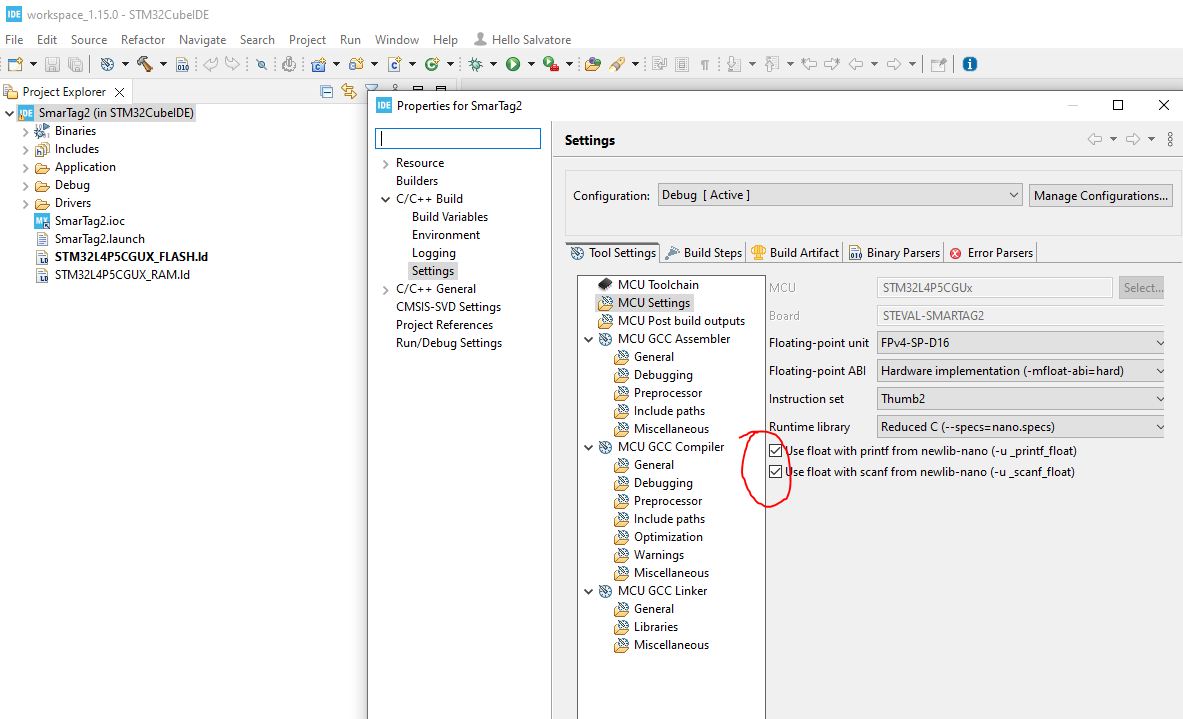Toggle show whitespace characters icon

[705, 63]
